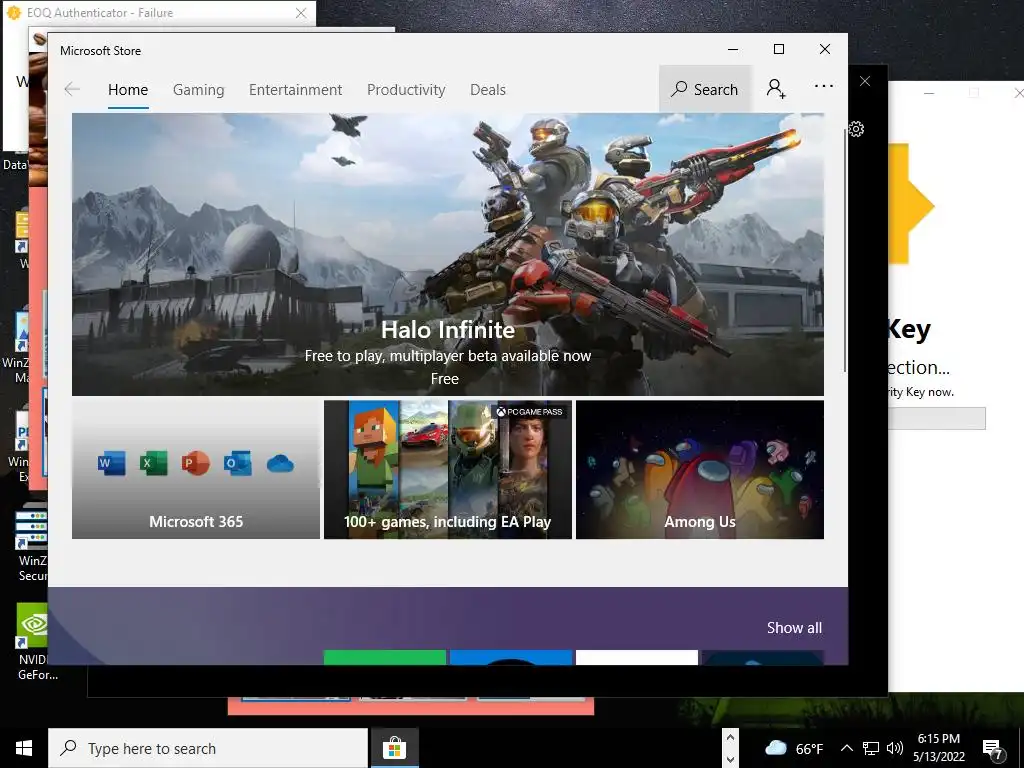Click the taskbar scroll up arrow
The image size is (1024, 768).
pos(730,738)
